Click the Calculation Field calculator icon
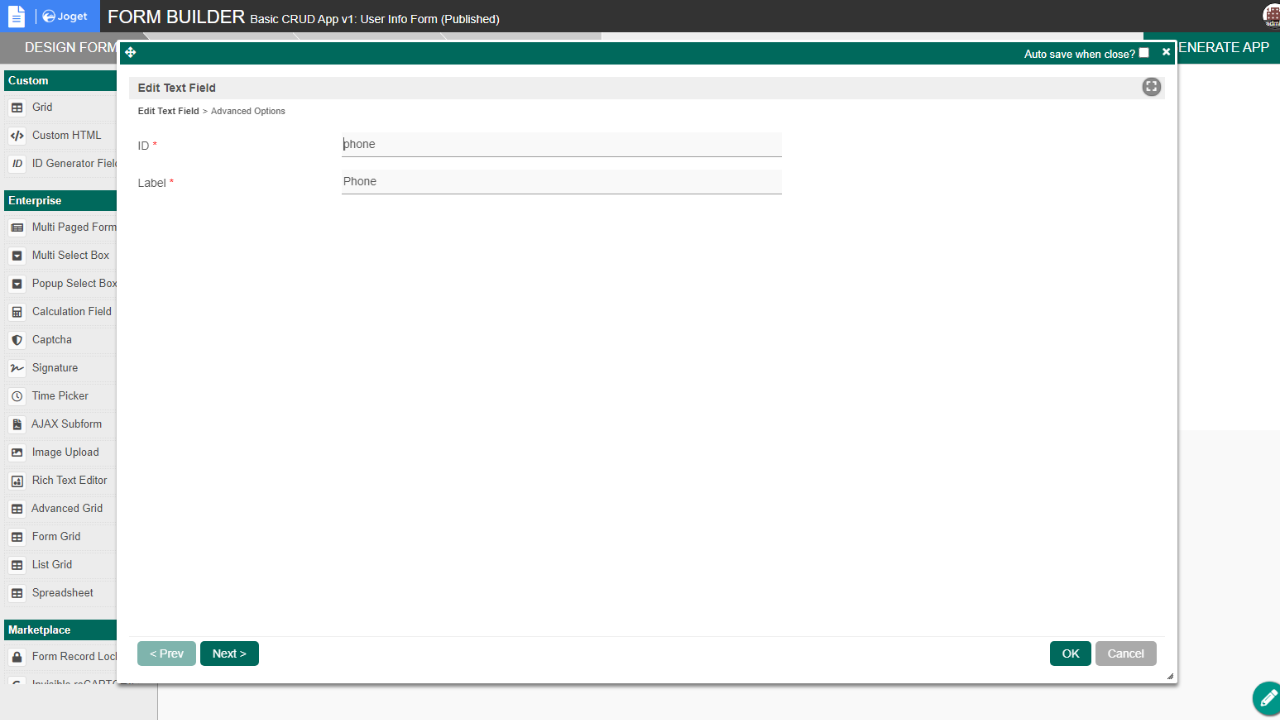The image size is (1280, 720). tap(17, 312)
